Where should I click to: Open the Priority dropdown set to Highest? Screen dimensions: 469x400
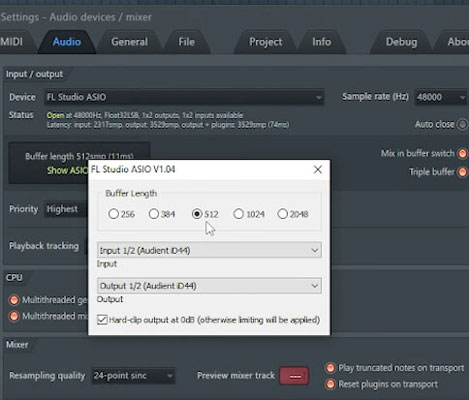tap(65, 209)
